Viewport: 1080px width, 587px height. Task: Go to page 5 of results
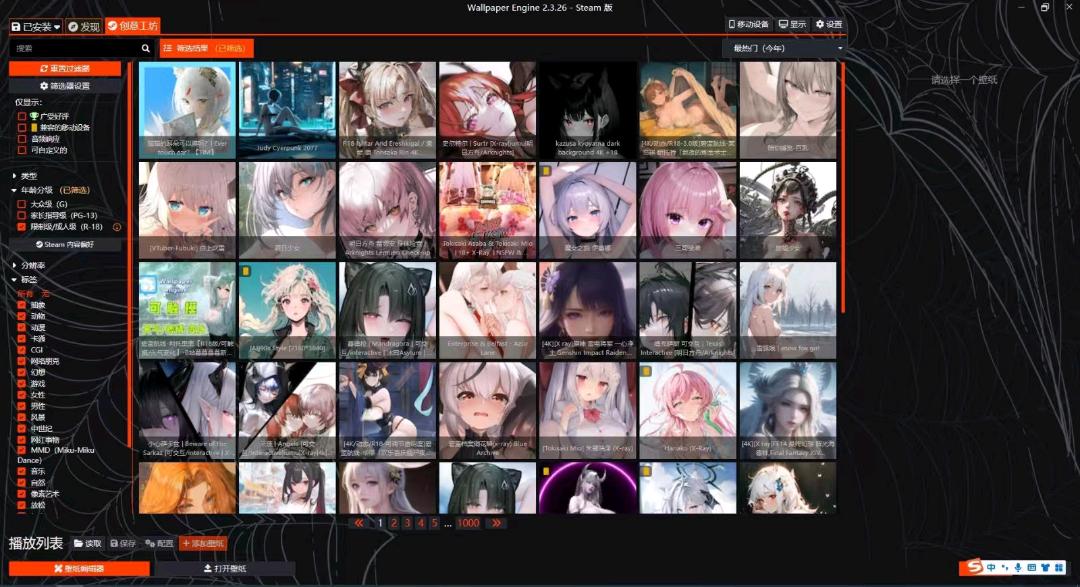point(435,524)
